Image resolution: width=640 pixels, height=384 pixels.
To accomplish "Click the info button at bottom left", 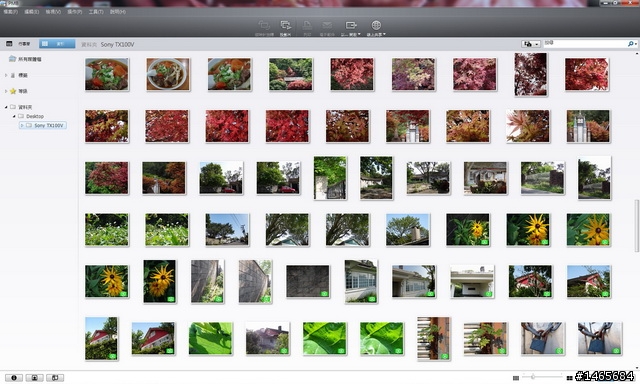I will point(13,377).
